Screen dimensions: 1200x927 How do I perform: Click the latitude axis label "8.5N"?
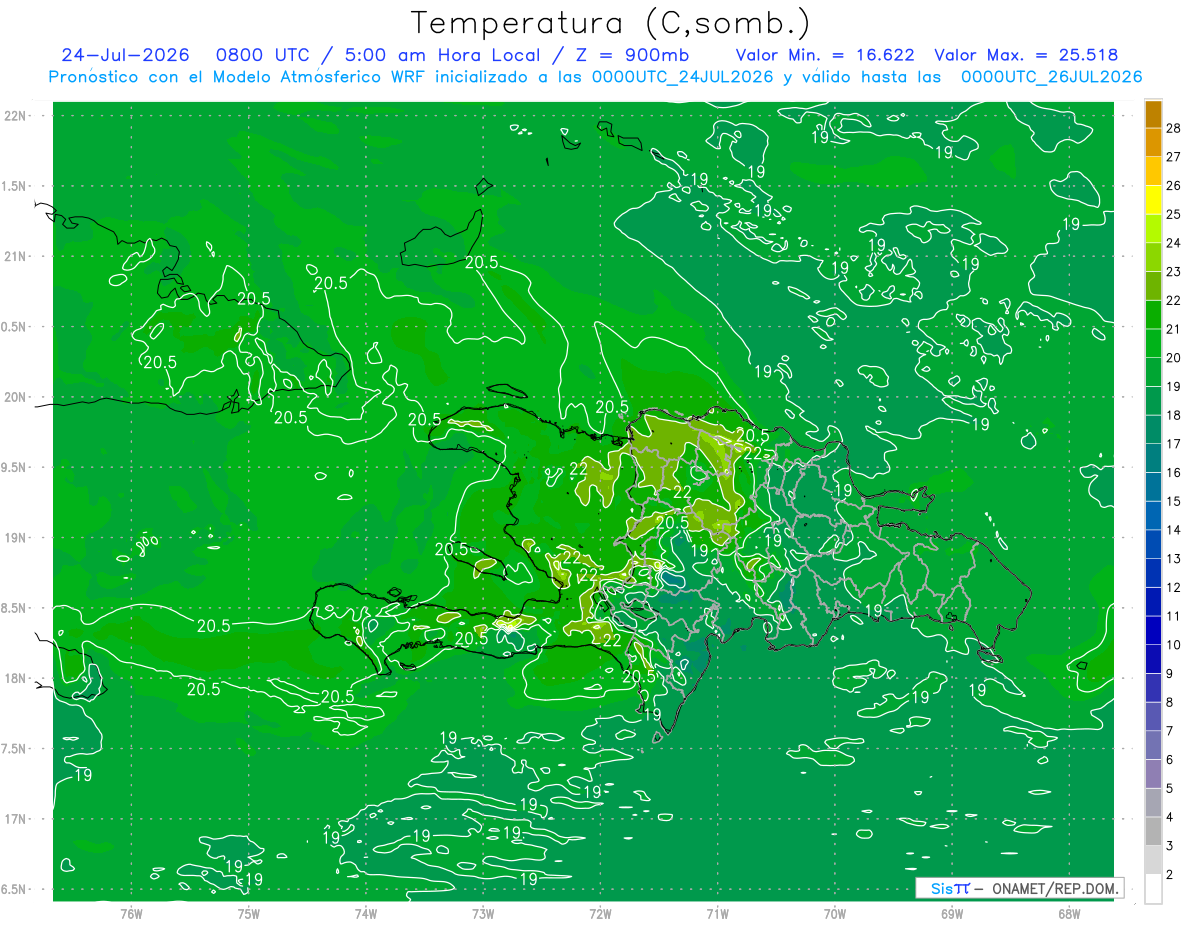click(15, 608)
